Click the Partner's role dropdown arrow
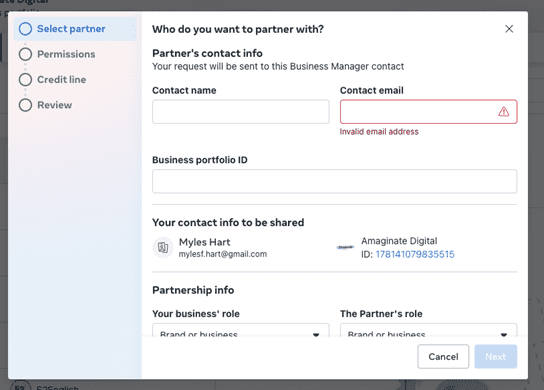This screenshot has width=544, height=390. pyautogui.click(x=504, y=334)
